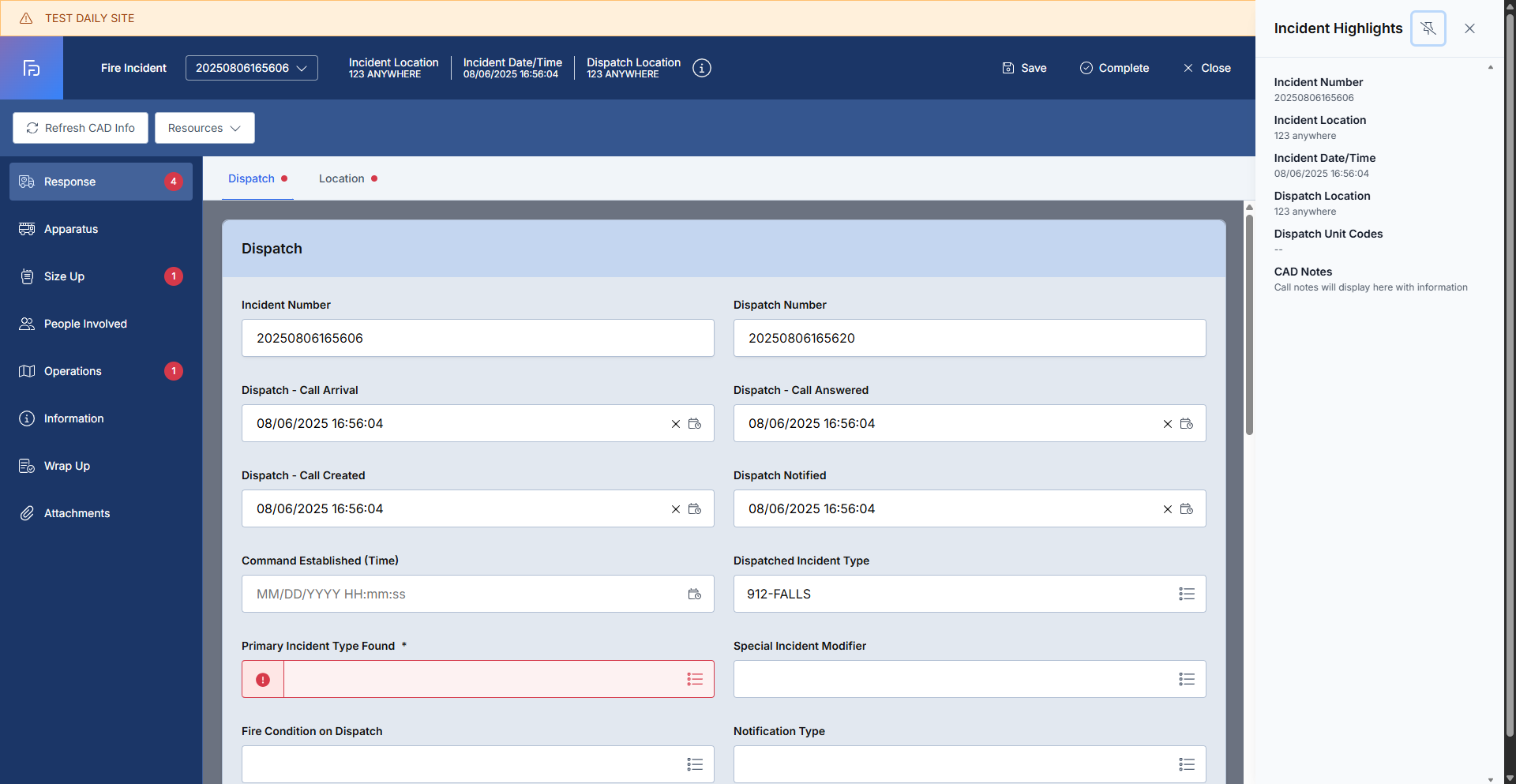Click the form's vertical scrollbar

point(1249,324)
